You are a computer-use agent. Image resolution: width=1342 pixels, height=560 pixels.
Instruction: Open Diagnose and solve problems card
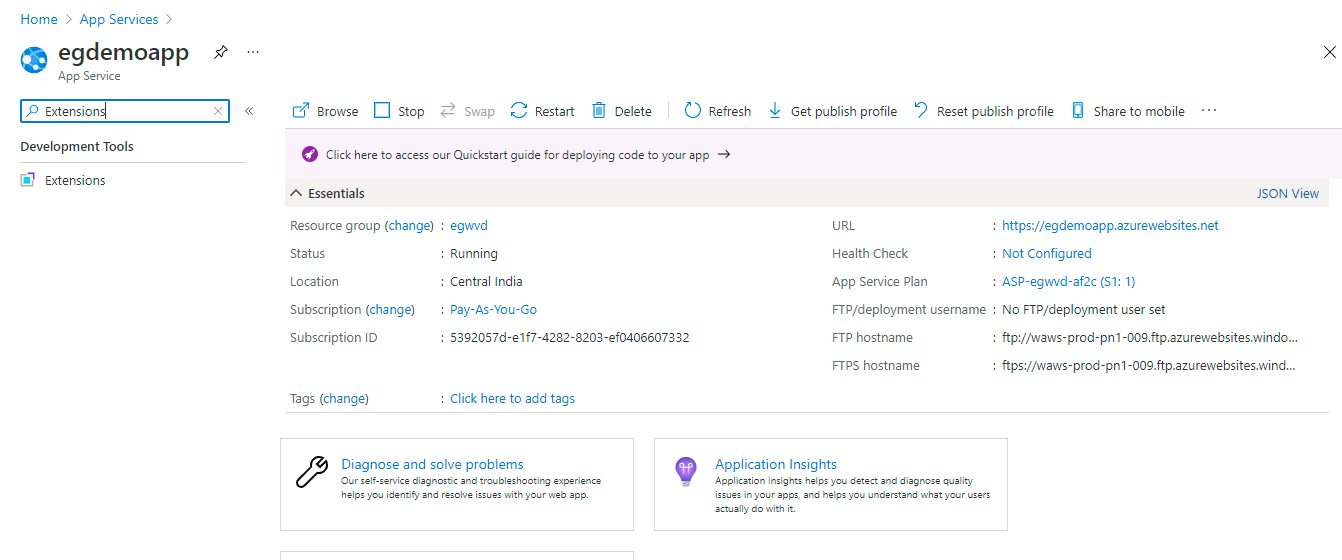coord(457,484)
